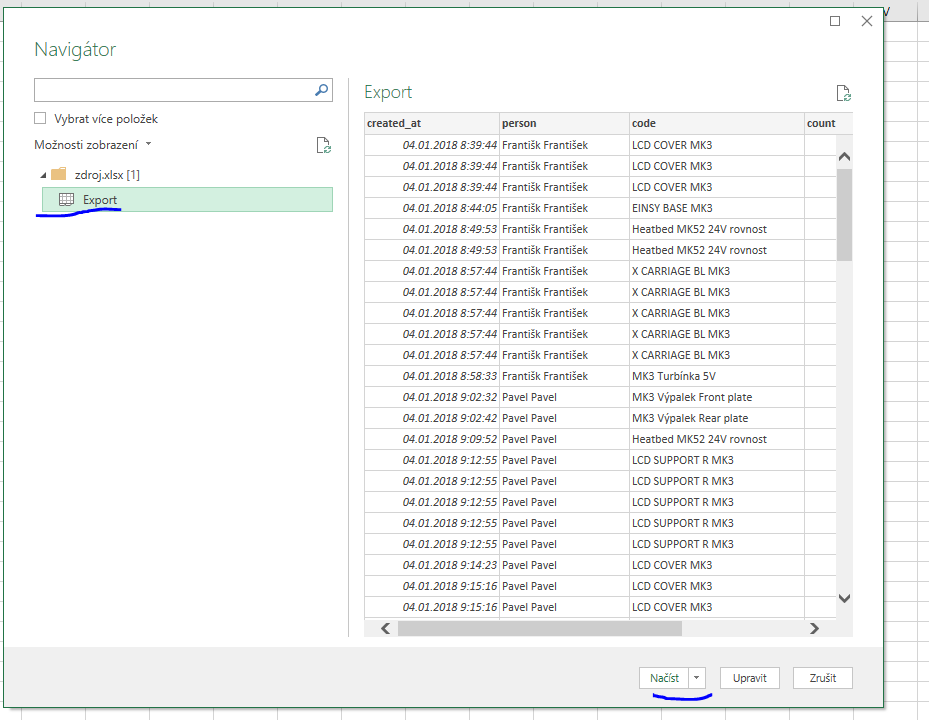Click the horizontal scrollbar left arrow
The image size is (929, 720).
[385, 628]
